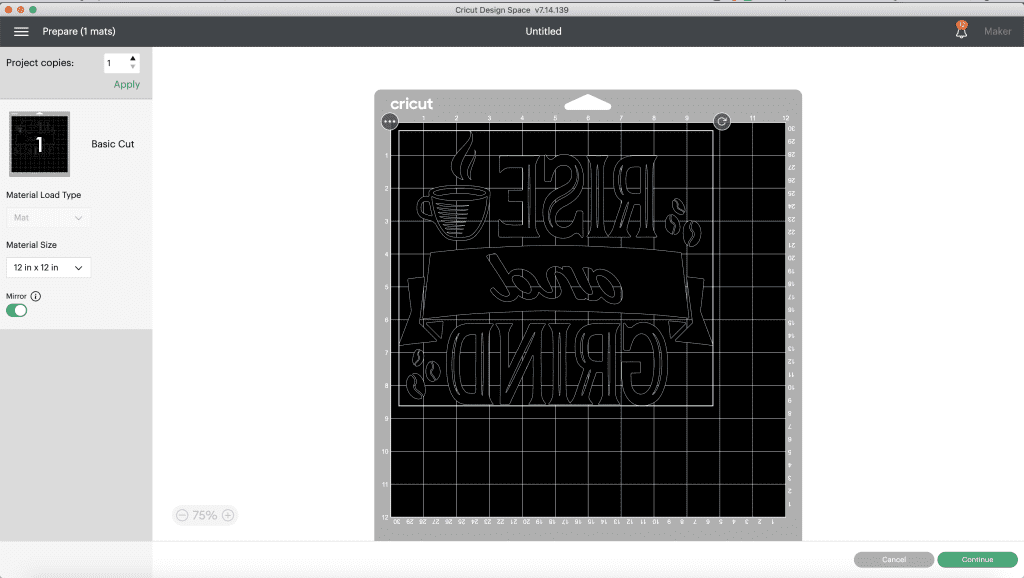Viewport: 1024px width, 578px height.
Task: Click the three-dot mat options icon
Action: pos(390,121)
